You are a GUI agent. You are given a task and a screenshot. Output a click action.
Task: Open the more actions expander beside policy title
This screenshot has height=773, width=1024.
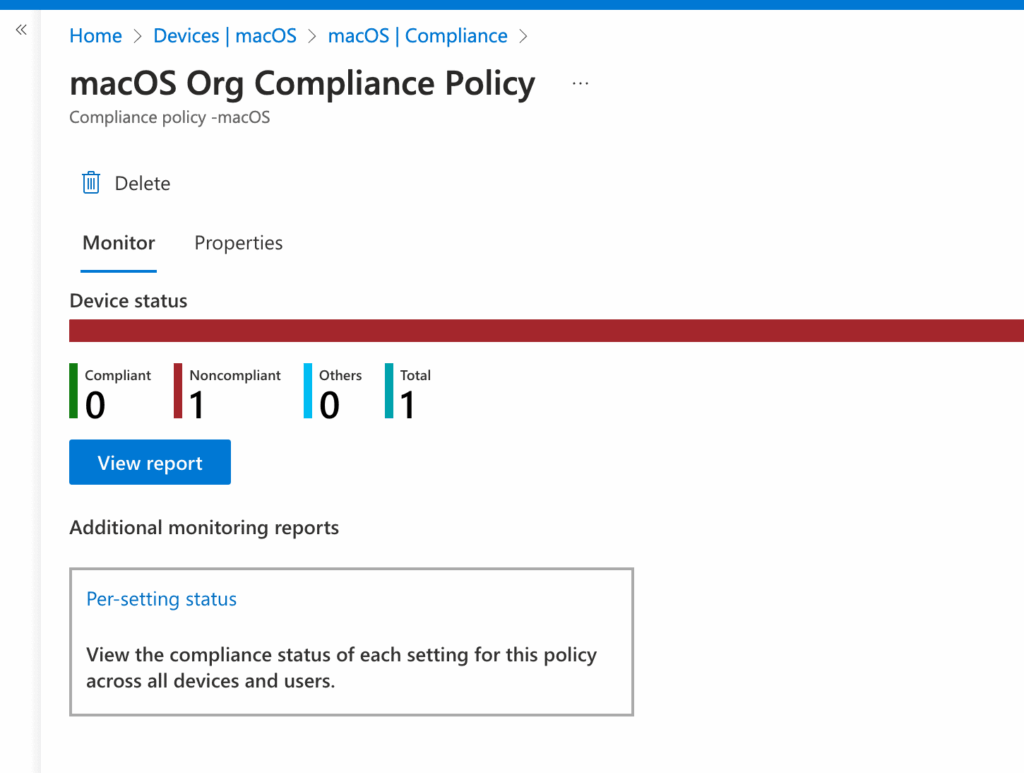(x=580, y=83)
